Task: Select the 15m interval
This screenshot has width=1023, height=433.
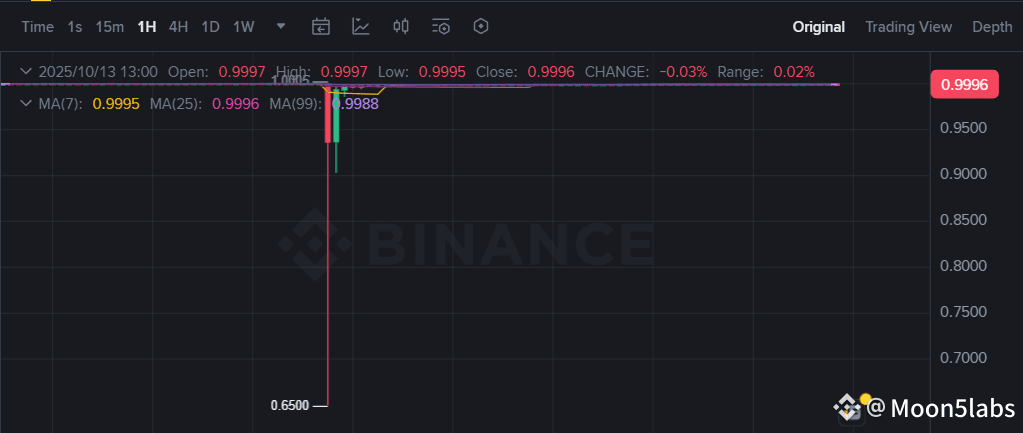Action: [x=110, y=27]
